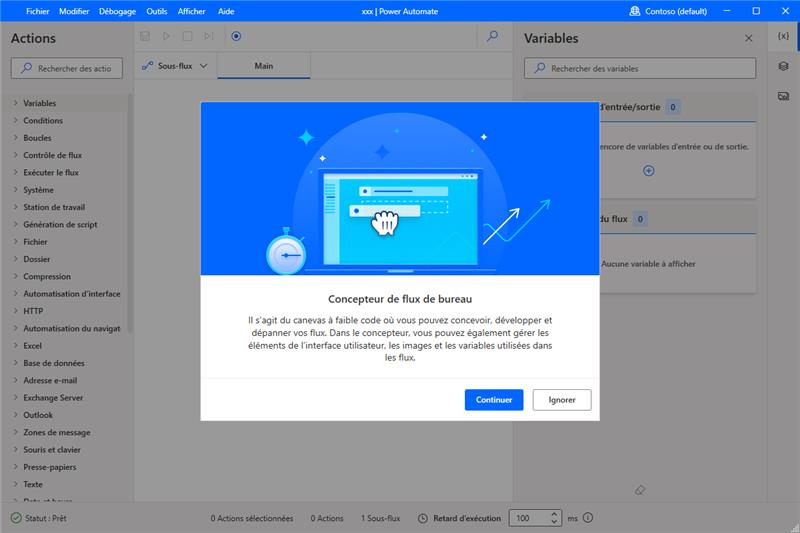Click 'Aucune variable à afficher' text

(x=648, y=264)
